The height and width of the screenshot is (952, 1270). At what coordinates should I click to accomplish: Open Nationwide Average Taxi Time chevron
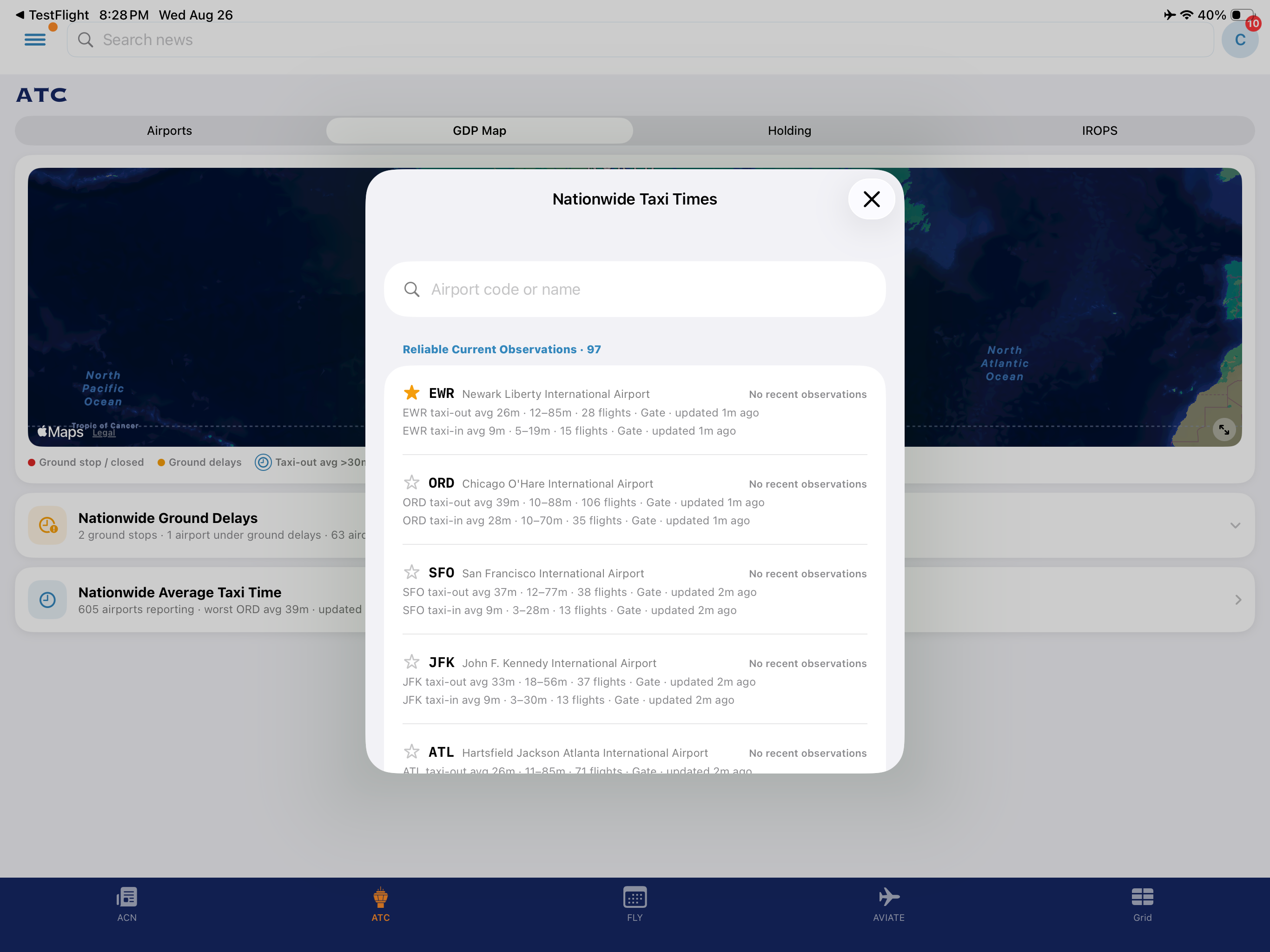pyautogui.click(x=1238, y=600)
